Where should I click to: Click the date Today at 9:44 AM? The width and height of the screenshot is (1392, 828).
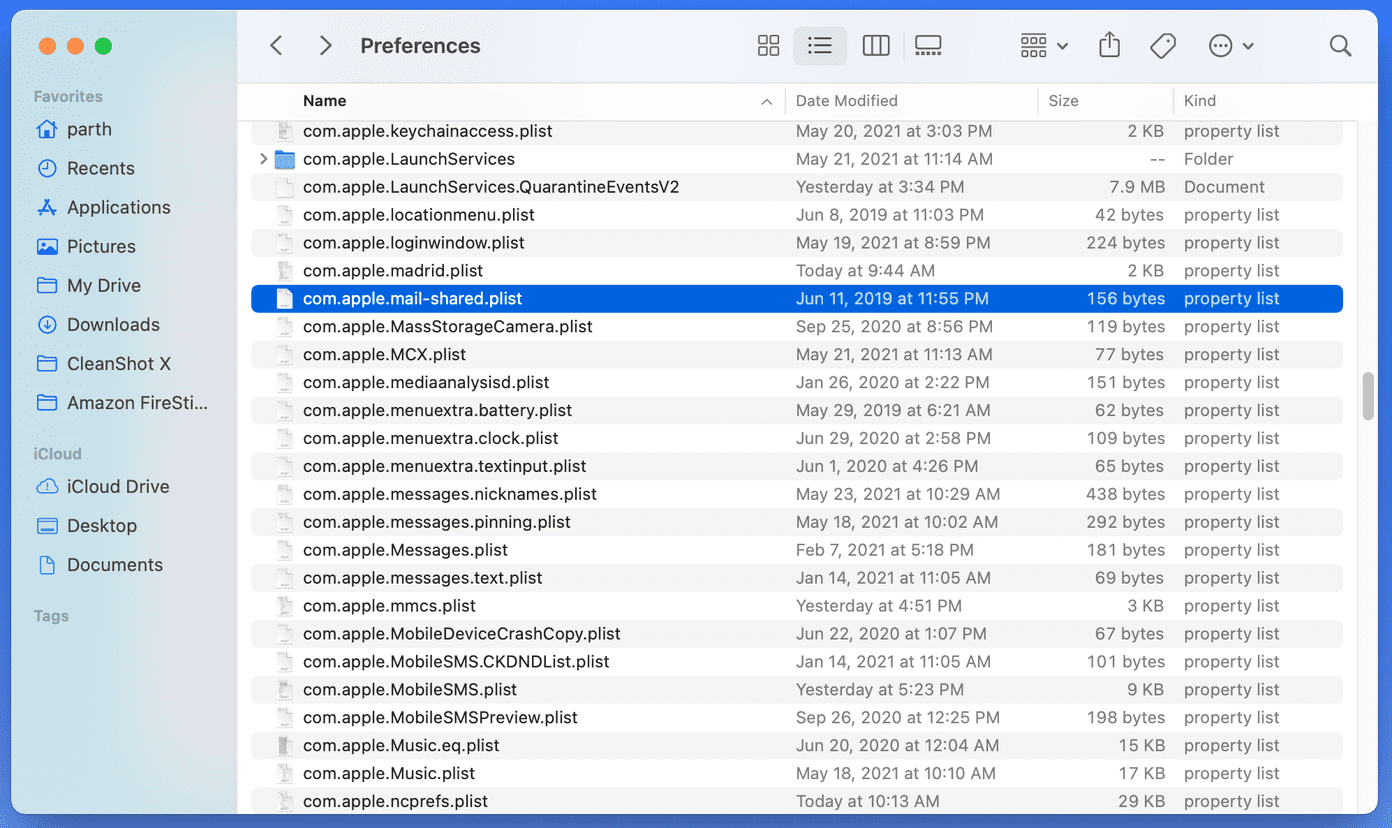(865, 271)
